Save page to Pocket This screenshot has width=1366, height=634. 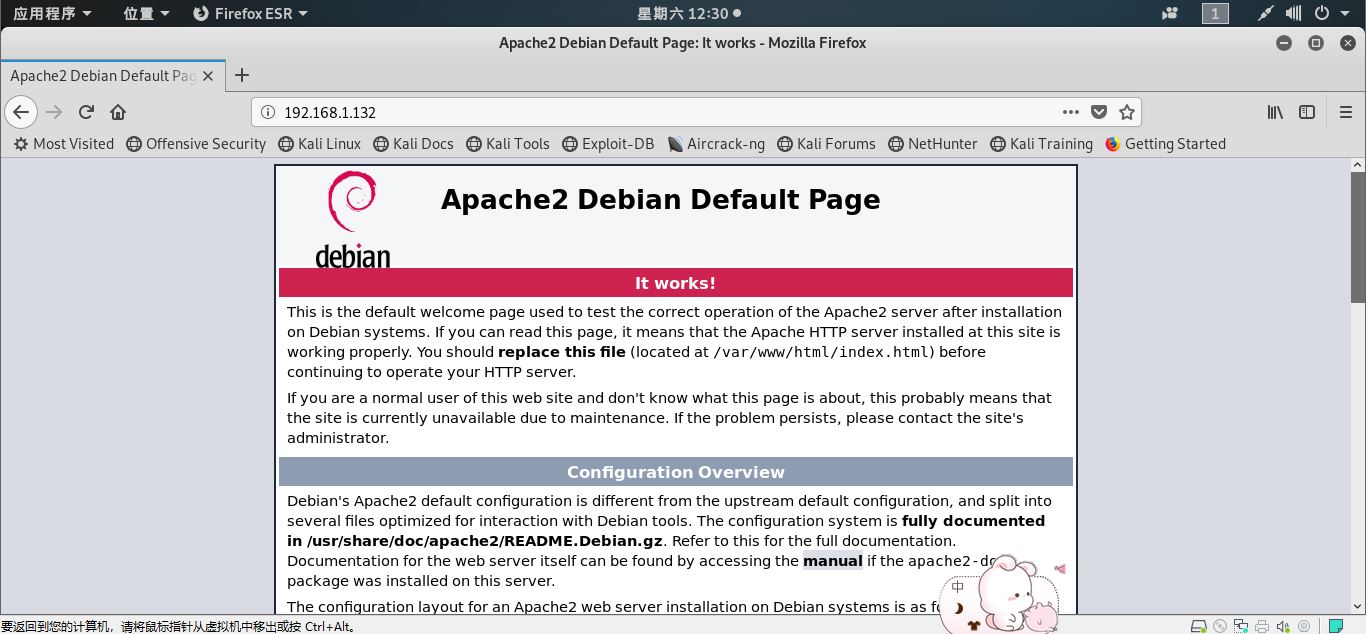(1098, 112)
